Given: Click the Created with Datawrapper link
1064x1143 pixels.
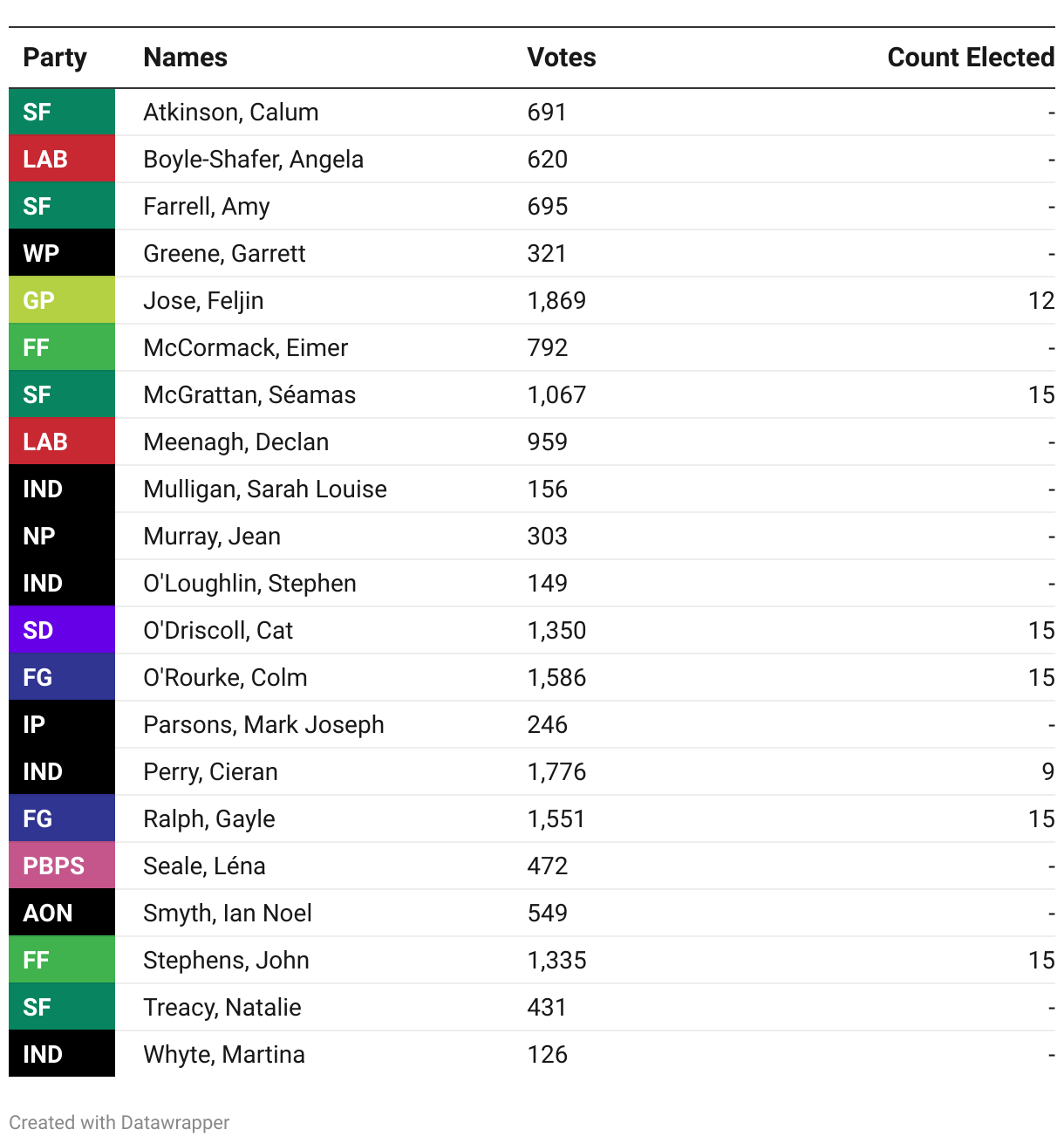Looking at the screenshot, I should (119, 1123).
